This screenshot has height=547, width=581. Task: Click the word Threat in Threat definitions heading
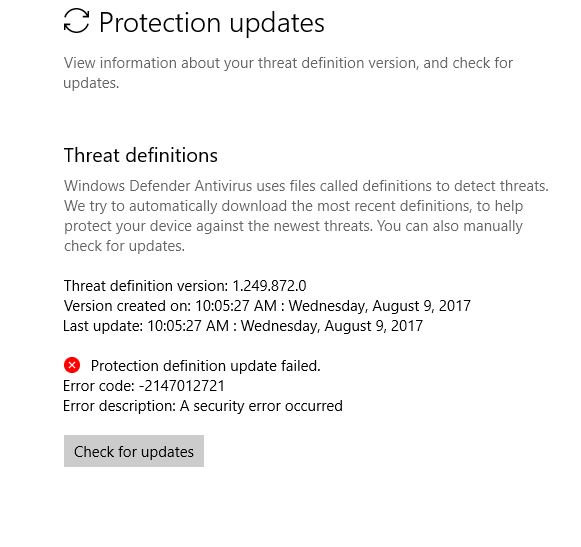pyautogui.click(x=92, y=155)
